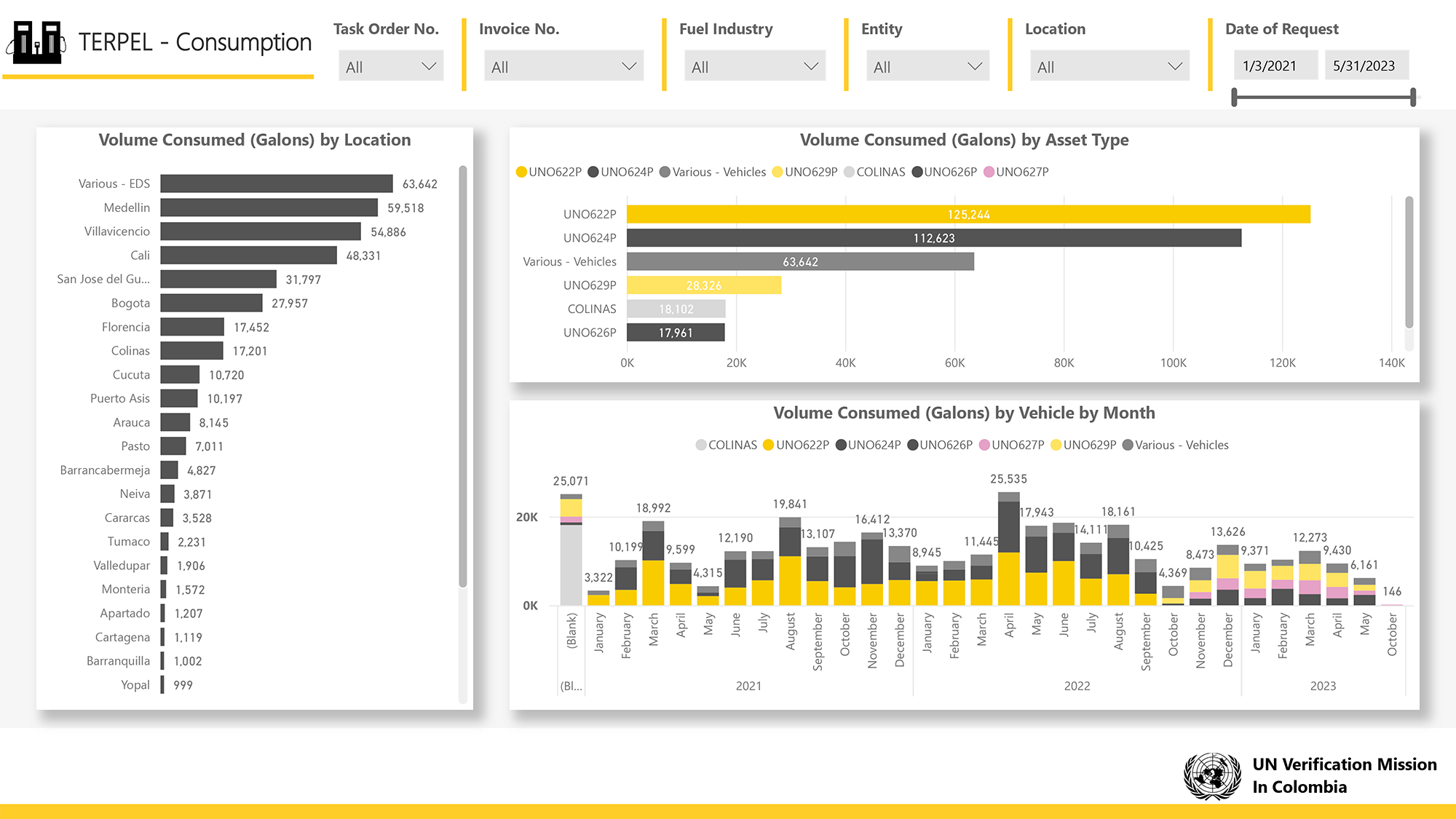Click the 2022 year axis label
Viewport: 1456px width, 819px height.
point(1077,686)
